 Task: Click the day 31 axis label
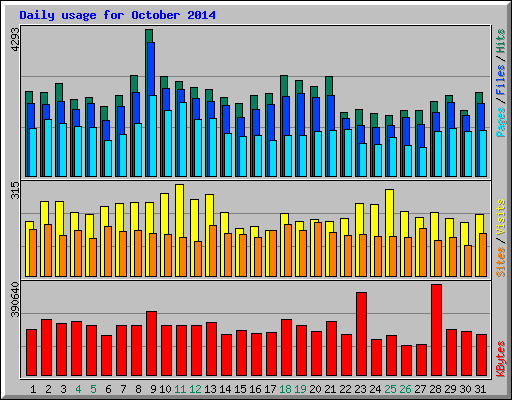480,389
